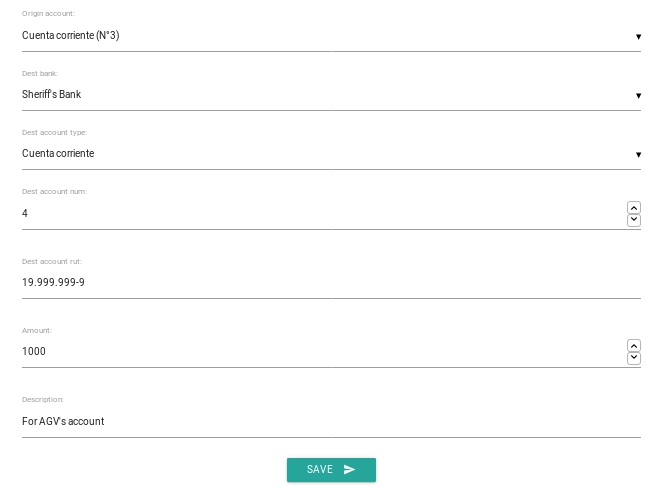
Task: Increase the Dest account num value
Action: point(634,208)
